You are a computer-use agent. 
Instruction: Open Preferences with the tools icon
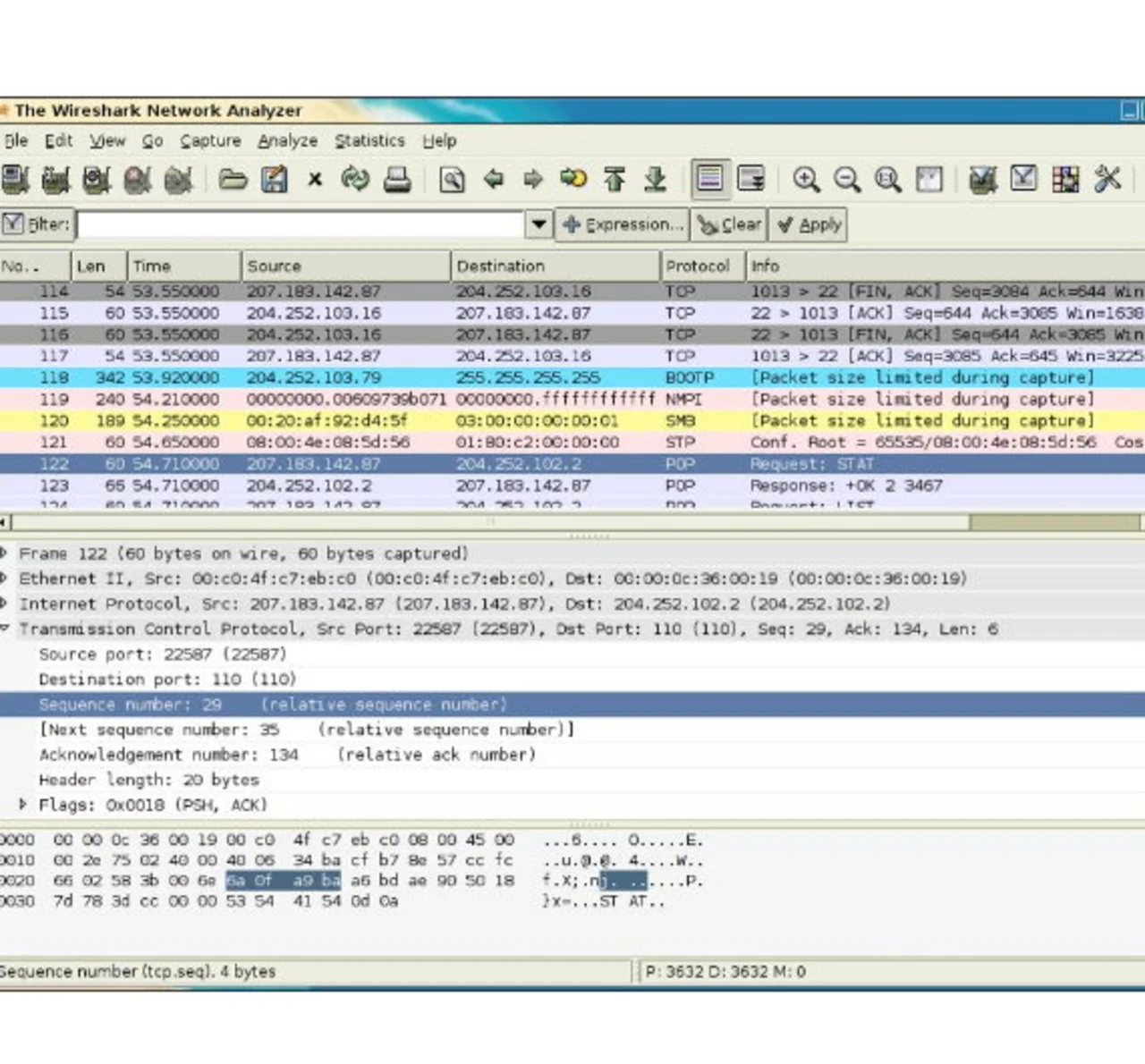pos(1107,180)
